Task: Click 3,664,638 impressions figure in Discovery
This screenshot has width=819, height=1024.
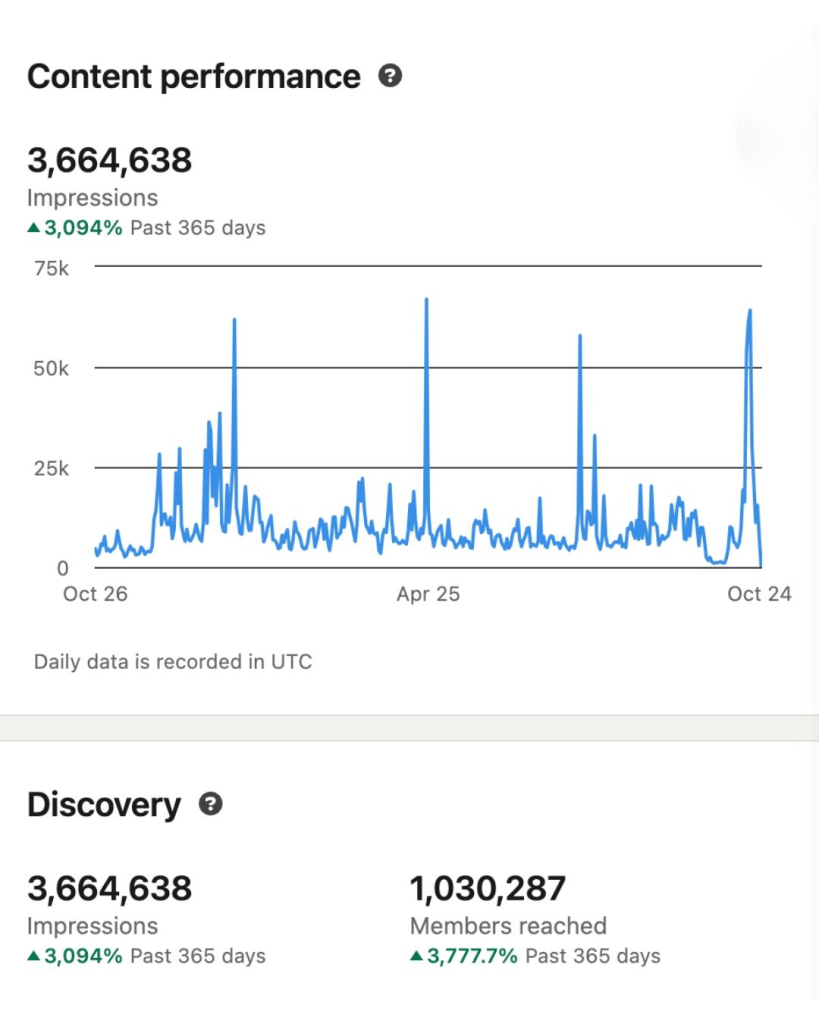Action: pos(109,888)
